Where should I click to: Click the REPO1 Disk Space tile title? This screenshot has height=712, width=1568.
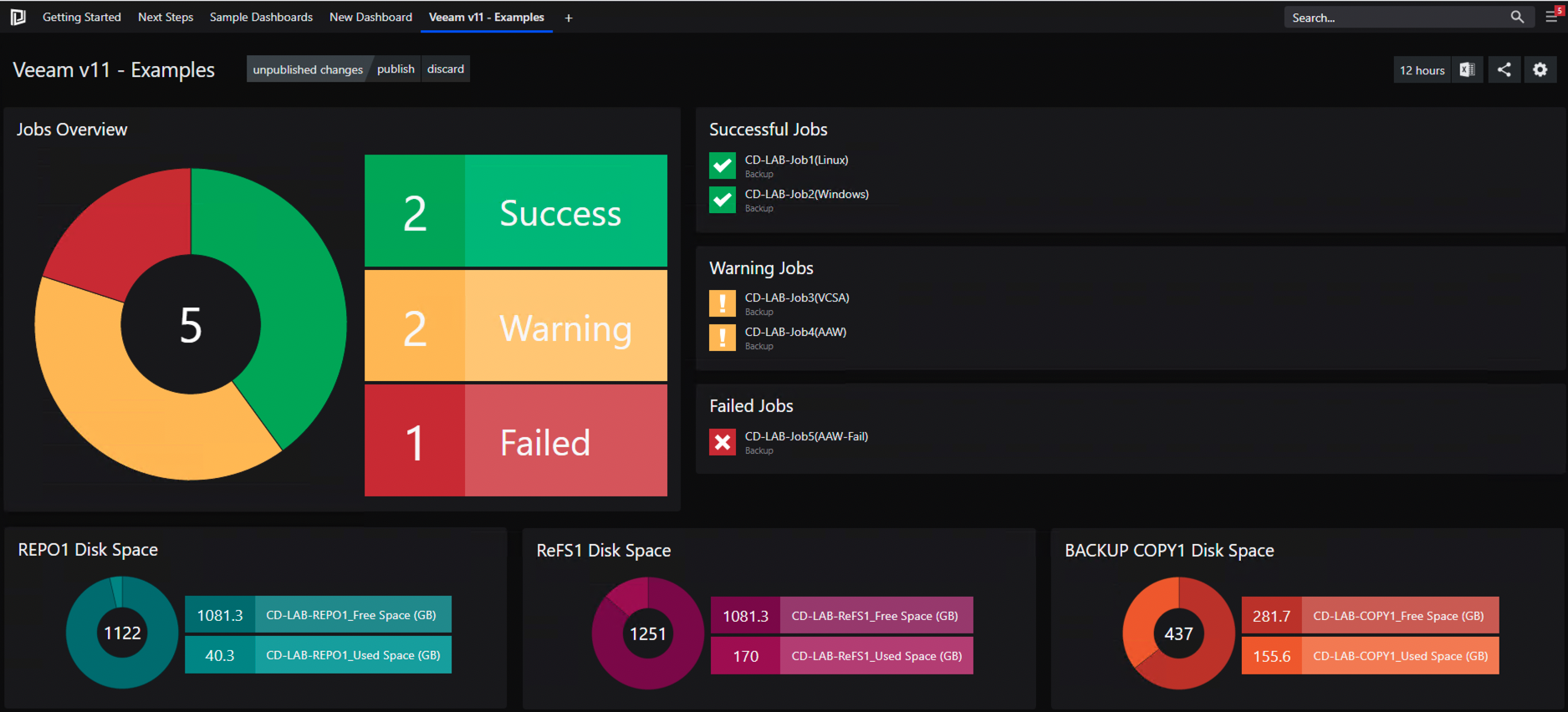pos(88,550)
